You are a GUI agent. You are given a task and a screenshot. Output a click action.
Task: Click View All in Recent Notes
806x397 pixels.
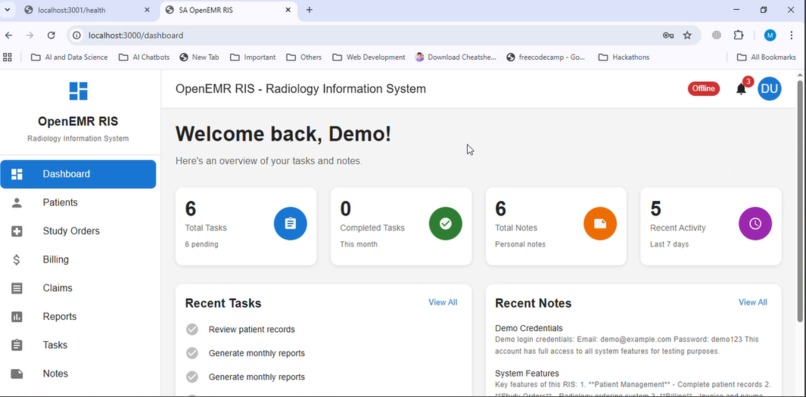[753, 302]
